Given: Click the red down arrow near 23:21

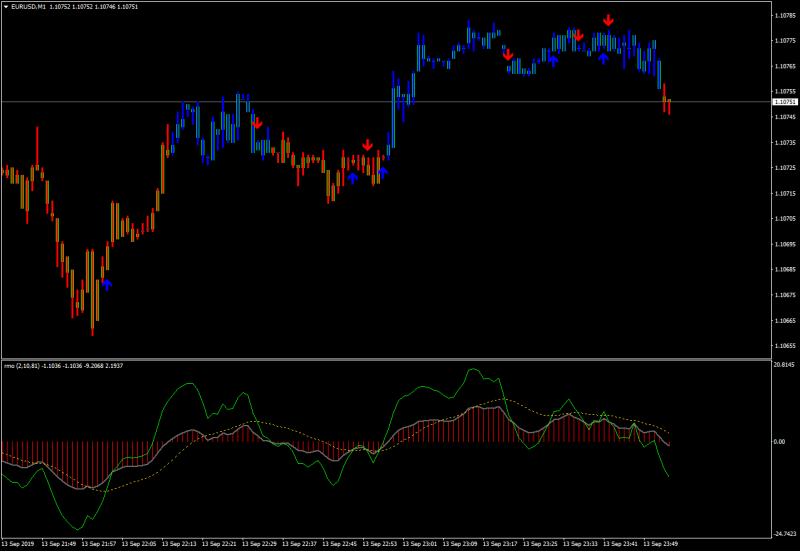Looking at the screenshot, I should pyautogui.click(x=508, y=55).
